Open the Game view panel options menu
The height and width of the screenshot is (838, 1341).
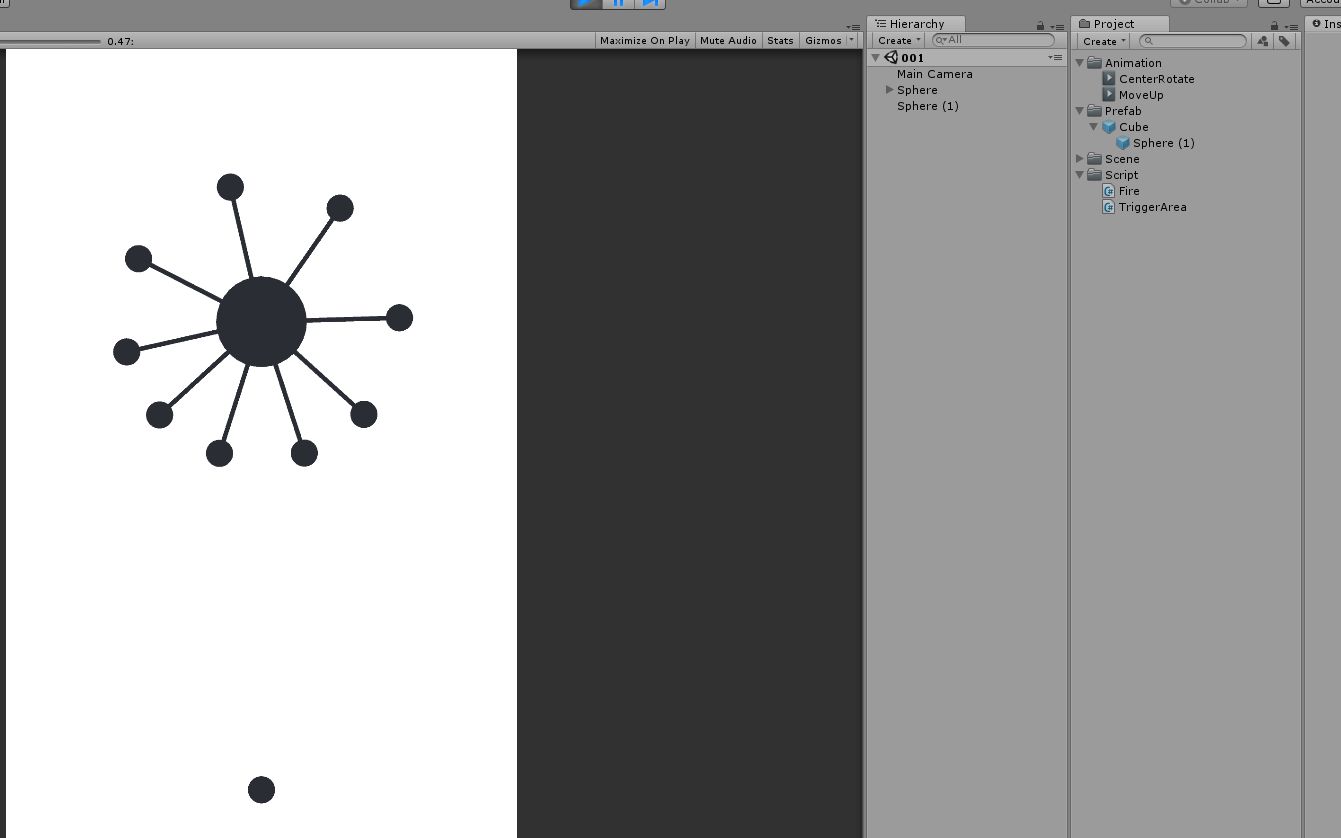pyautogui.click(x=853, y=27)
